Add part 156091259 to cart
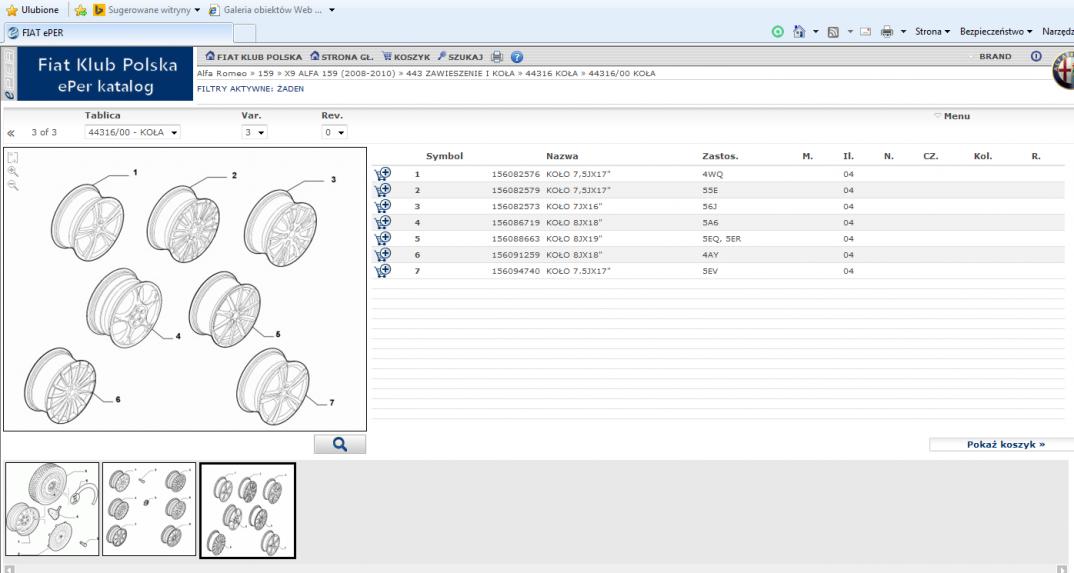 coord(383,254)
